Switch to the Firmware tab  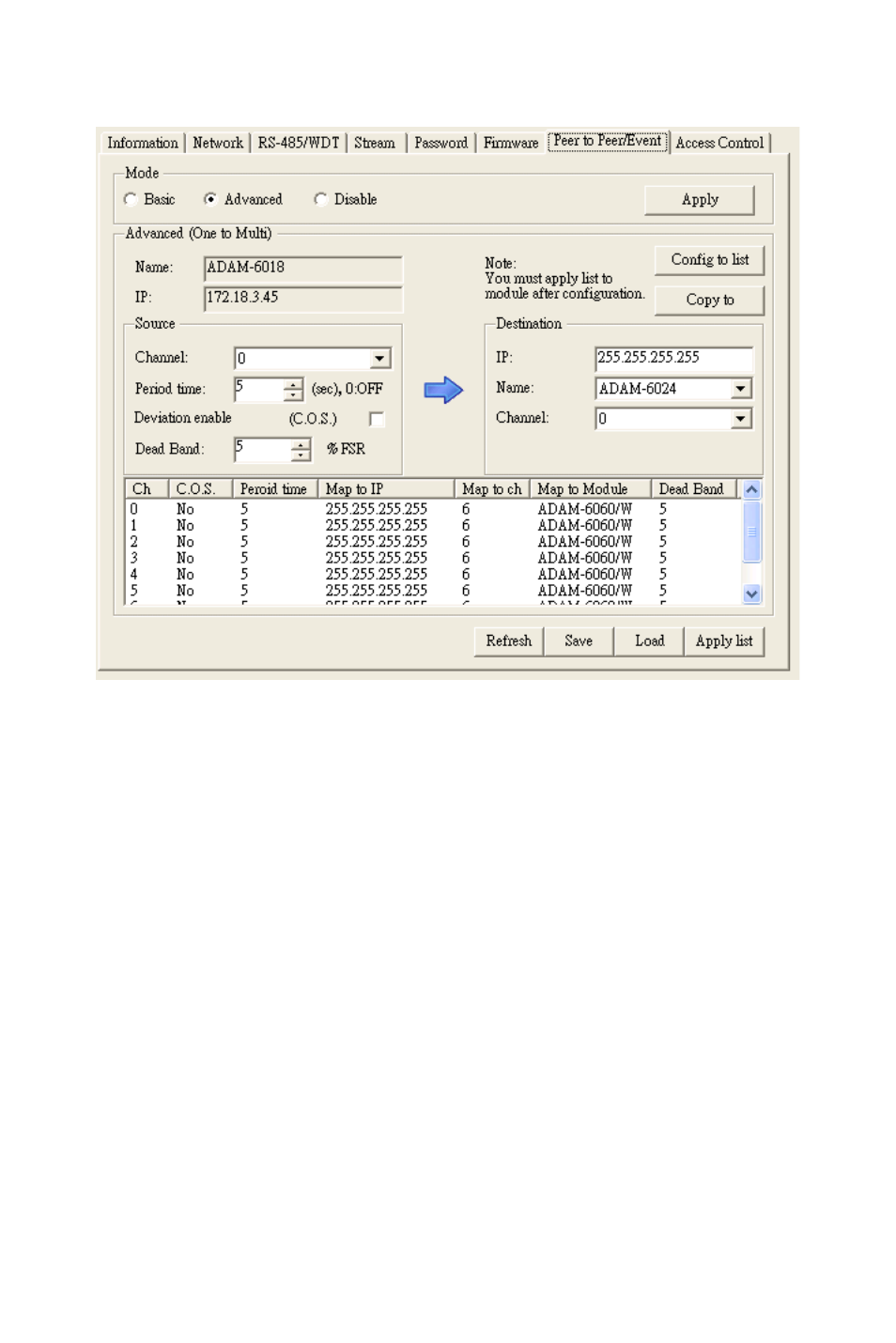coord(511,143)
